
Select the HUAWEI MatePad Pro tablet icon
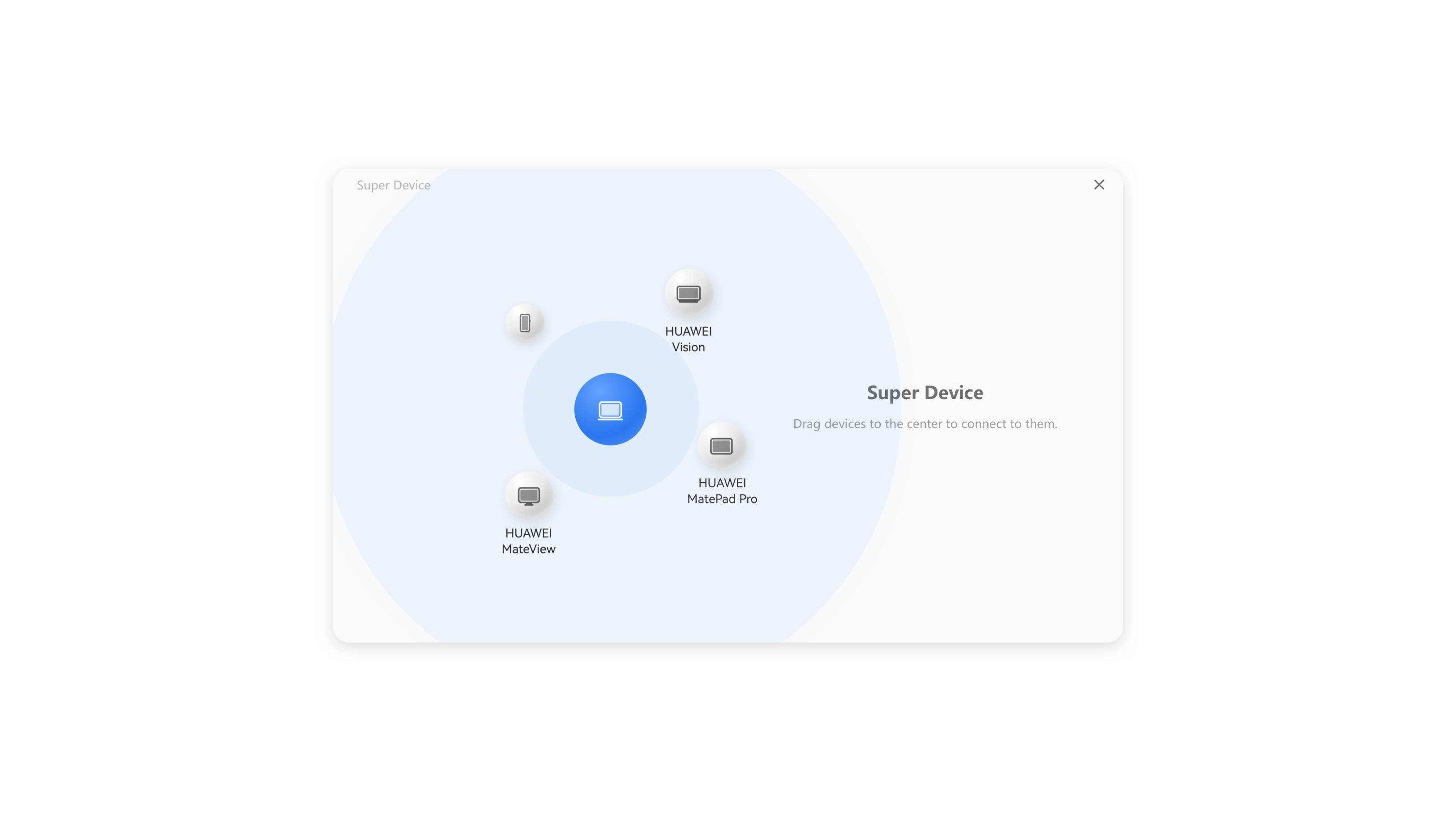pyautogui.click(x=721, y=446)
